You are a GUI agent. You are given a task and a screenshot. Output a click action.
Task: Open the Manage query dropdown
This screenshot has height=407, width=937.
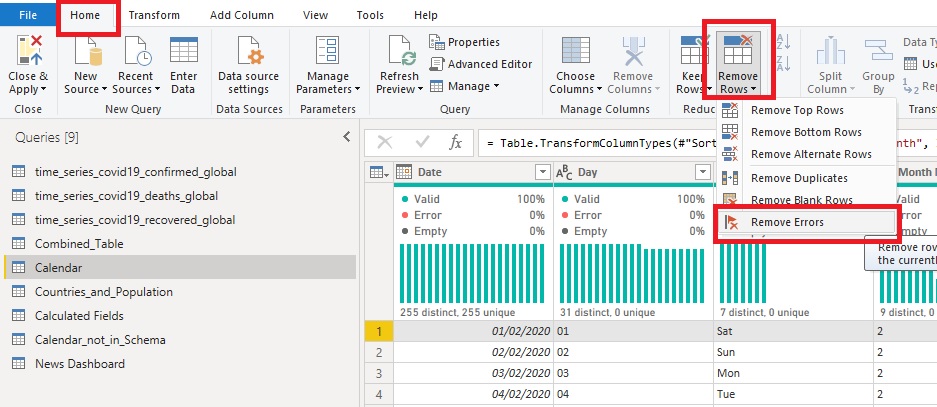pyautogui.click(x=464, y=86)
